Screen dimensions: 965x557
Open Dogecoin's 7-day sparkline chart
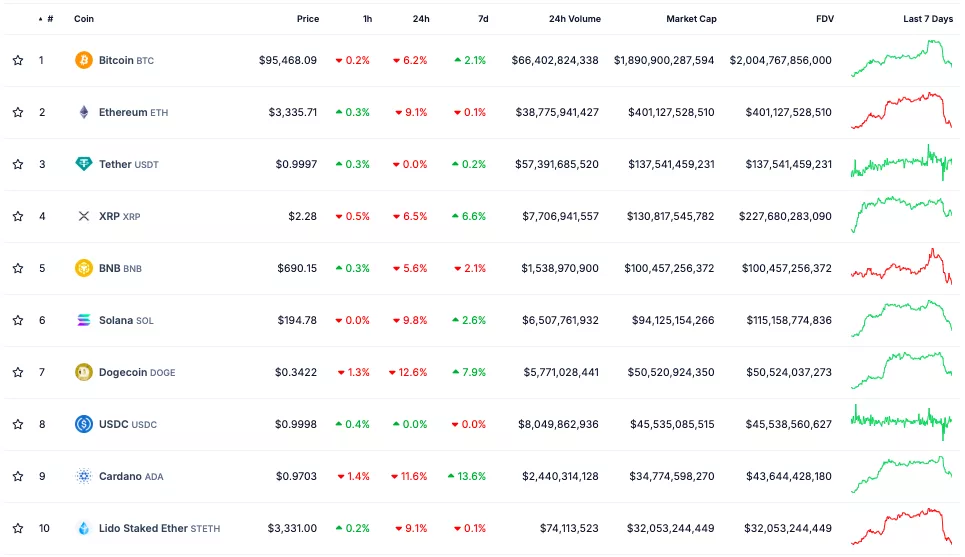pyautogui.click(x=901, y=371)
